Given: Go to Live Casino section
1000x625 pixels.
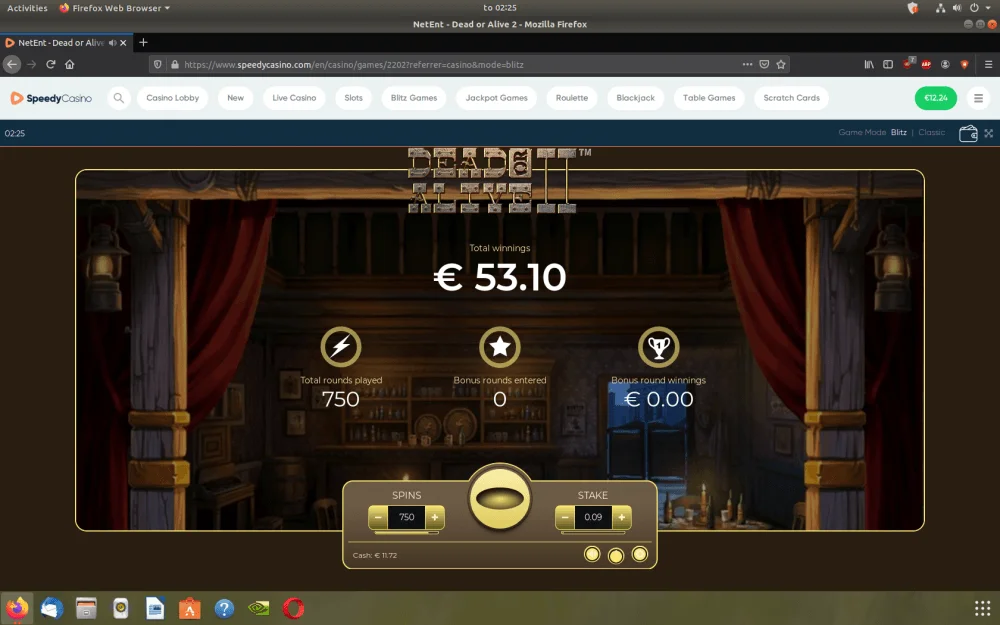Looking at the screenshot, I should pyautogui.click(x=294, y=98).
